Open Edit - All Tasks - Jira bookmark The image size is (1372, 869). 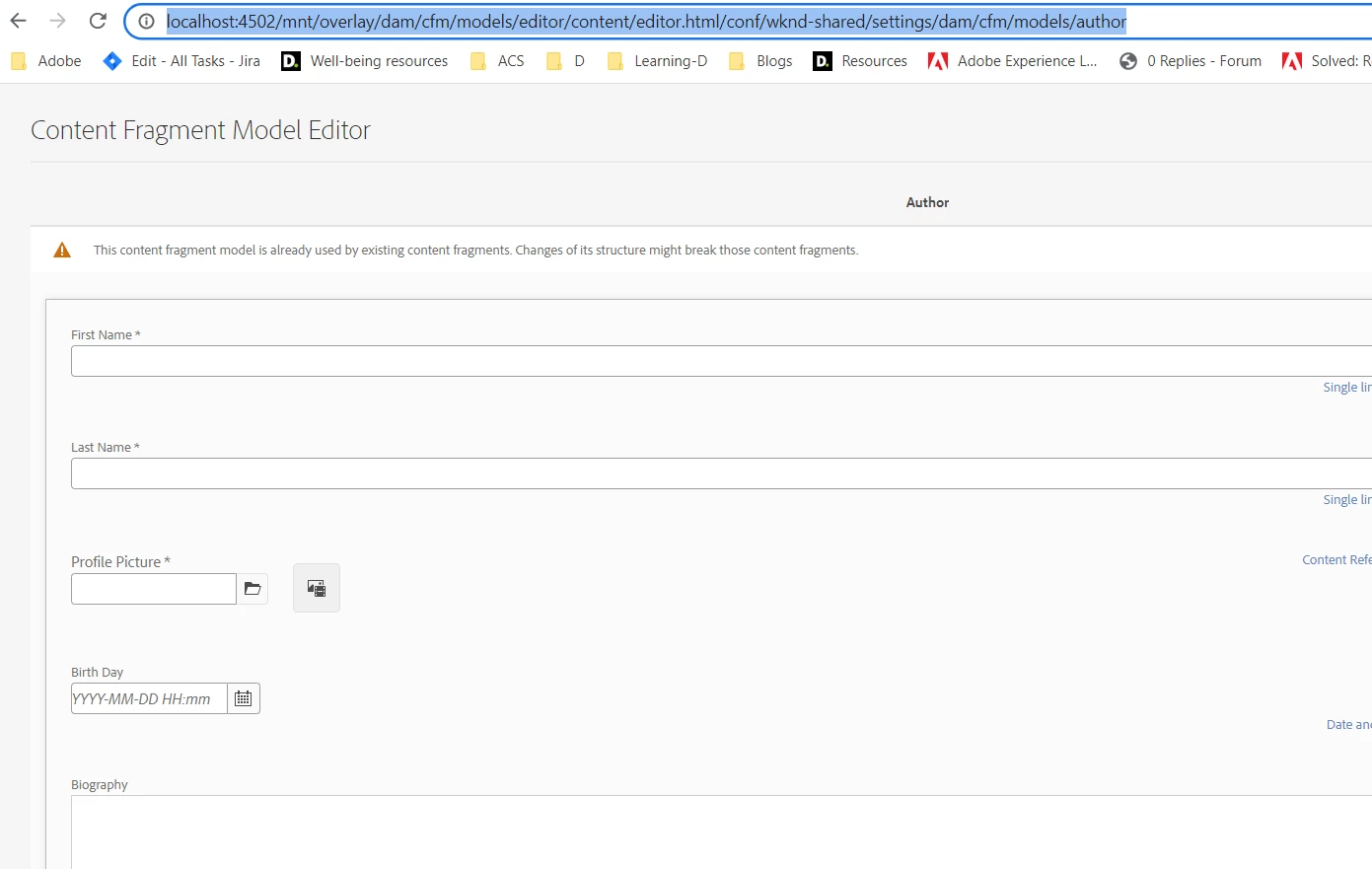[x=182, y=61]
